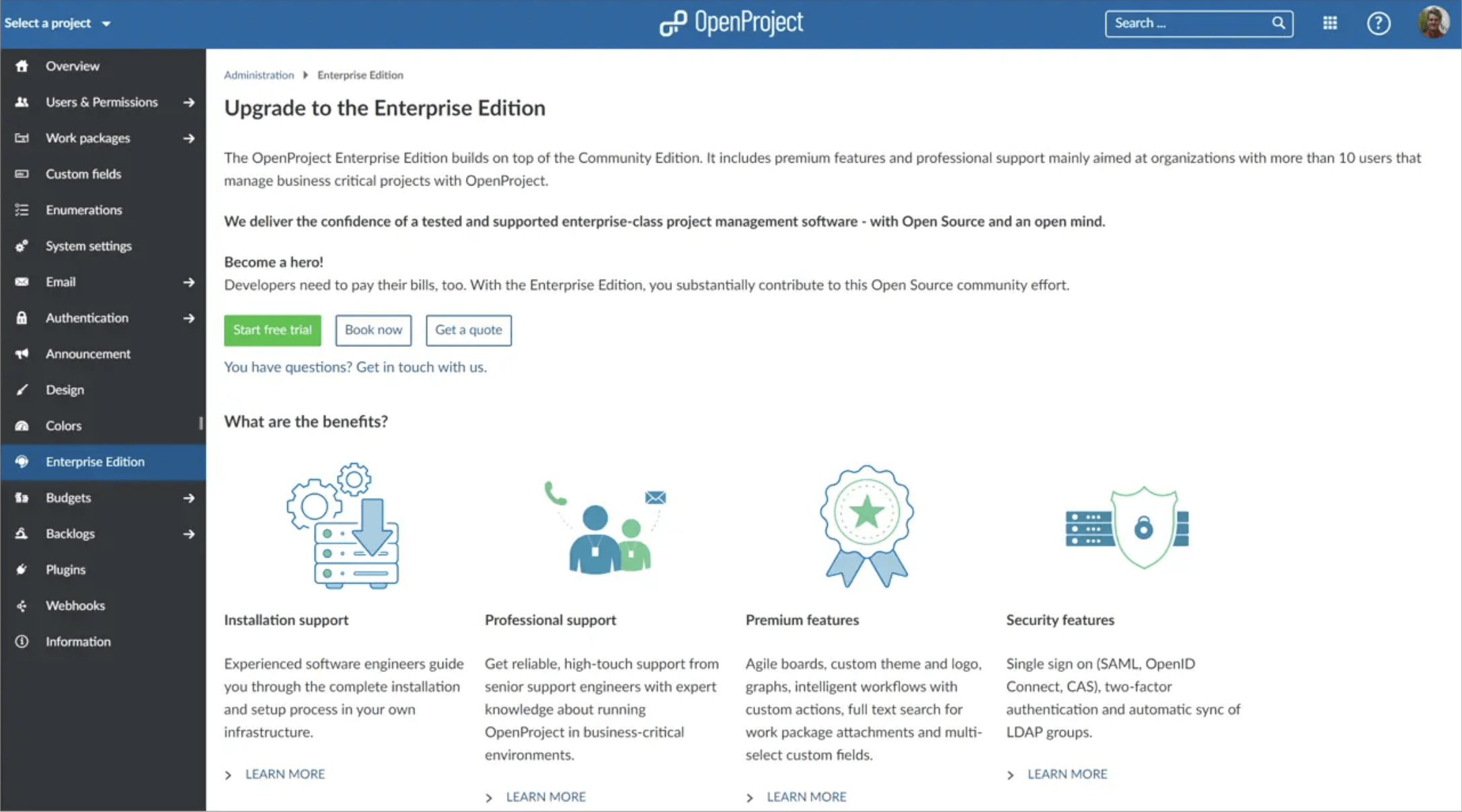
Task: Click the Installation Support Learn More link
Action: point(285,773)
